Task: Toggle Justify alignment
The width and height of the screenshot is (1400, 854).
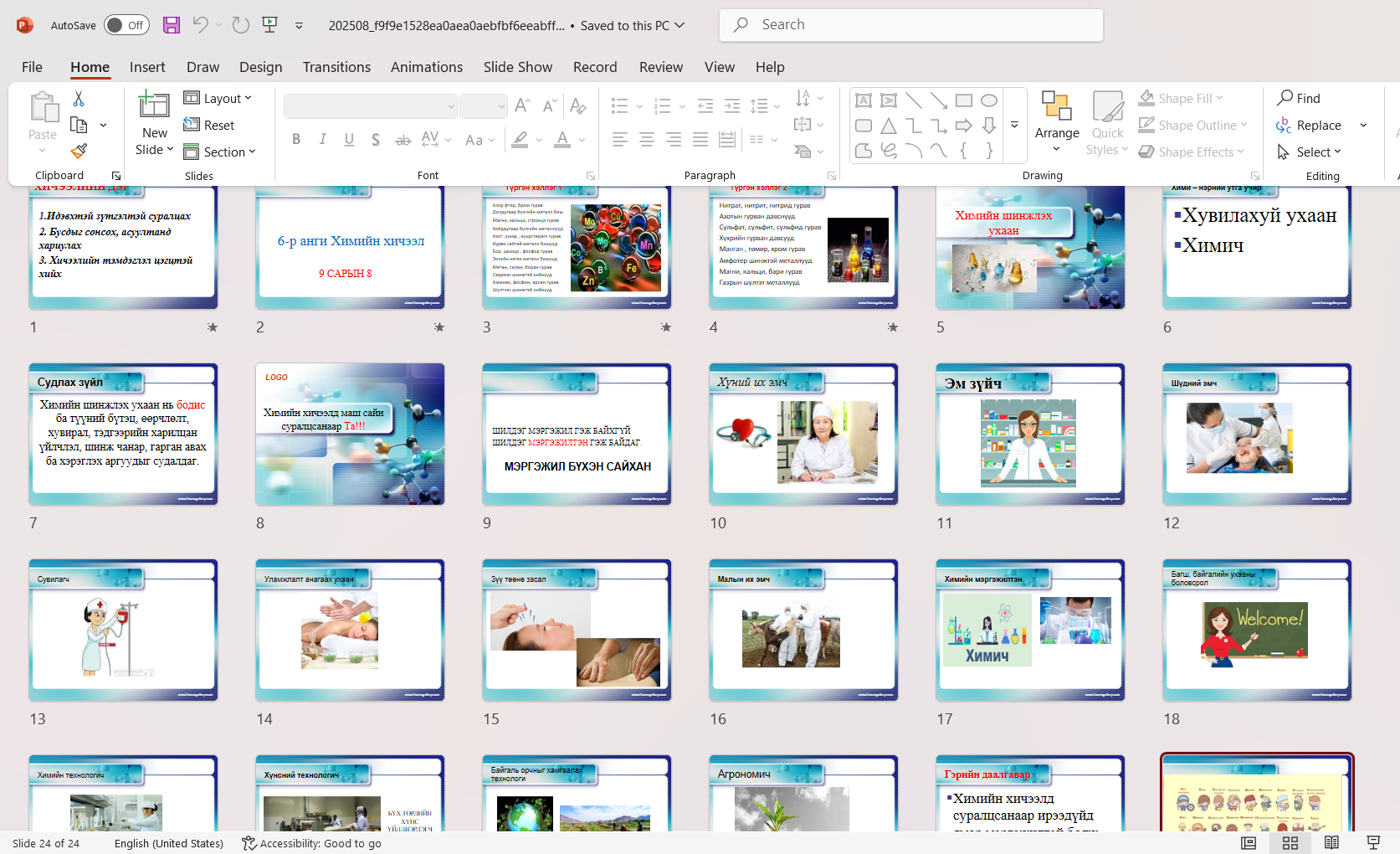Action: coord(700,140)
